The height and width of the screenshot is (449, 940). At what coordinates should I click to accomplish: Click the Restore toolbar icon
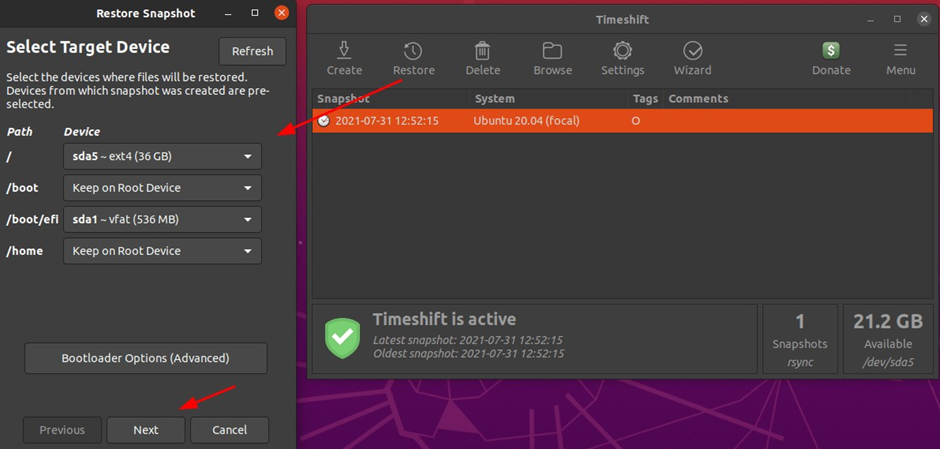click(413, 51)
